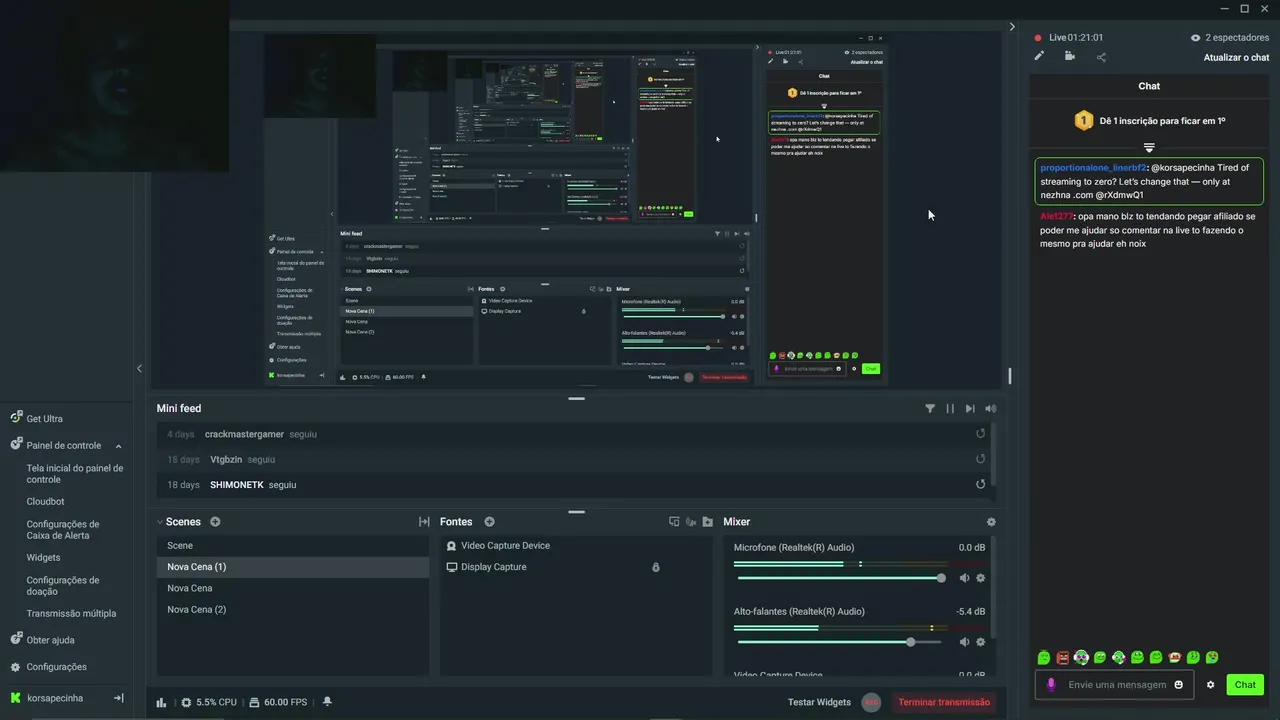
Task: Insert the red angry emote into chat
Action: [1062, 657]
